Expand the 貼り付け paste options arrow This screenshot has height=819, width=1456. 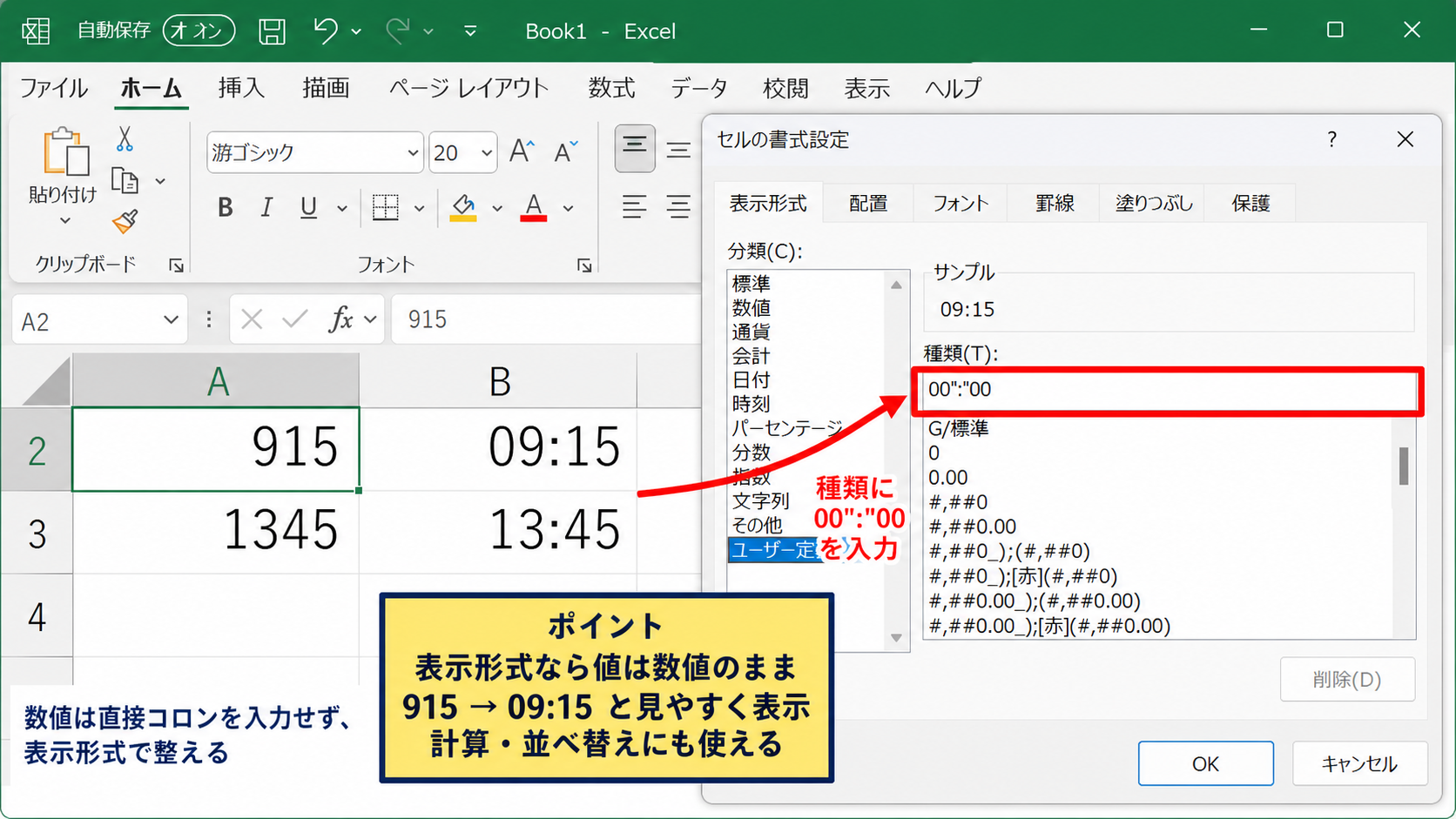point(65,221)
